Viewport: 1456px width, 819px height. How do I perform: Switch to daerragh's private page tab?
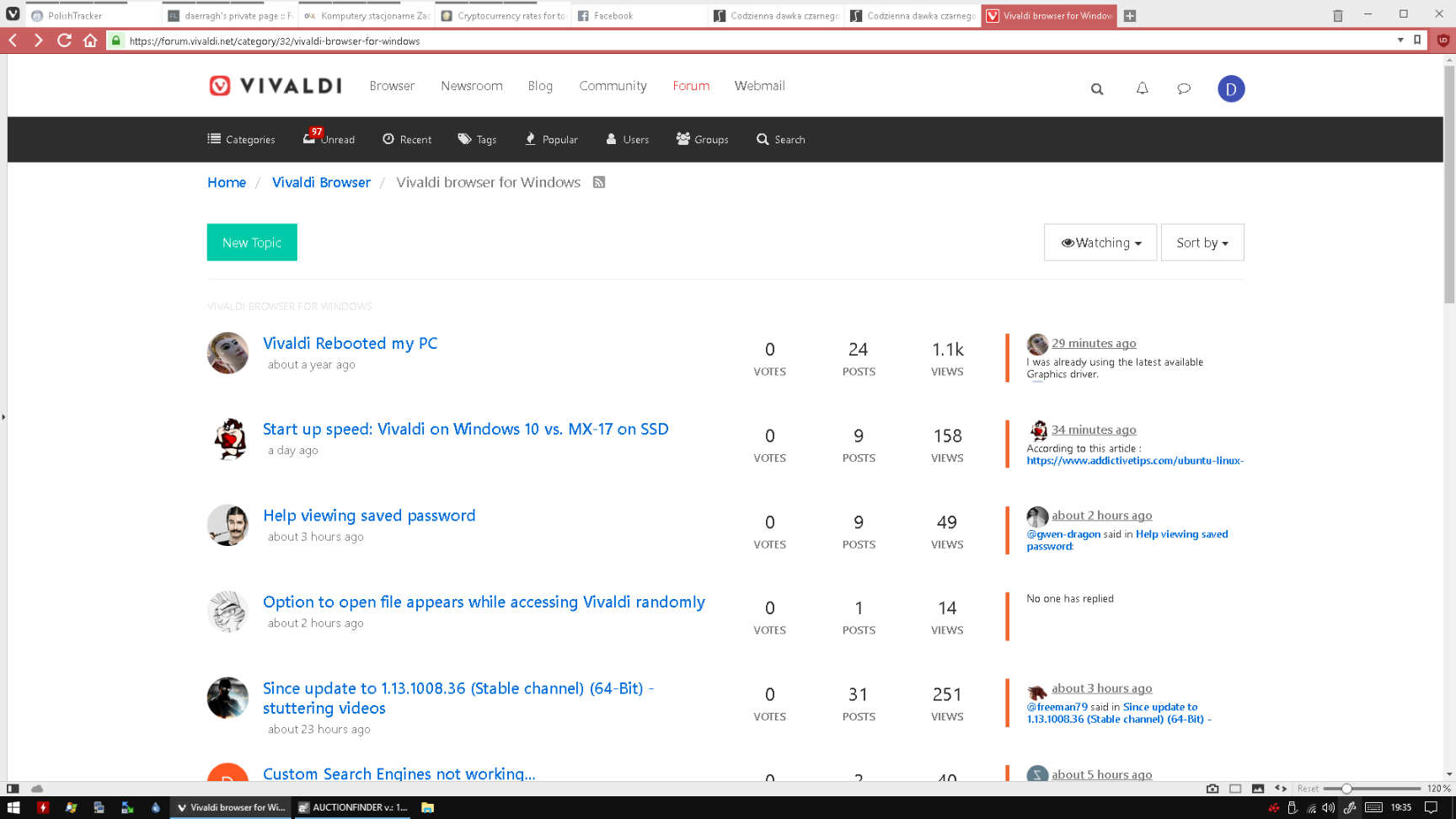[x=230, y=15]
